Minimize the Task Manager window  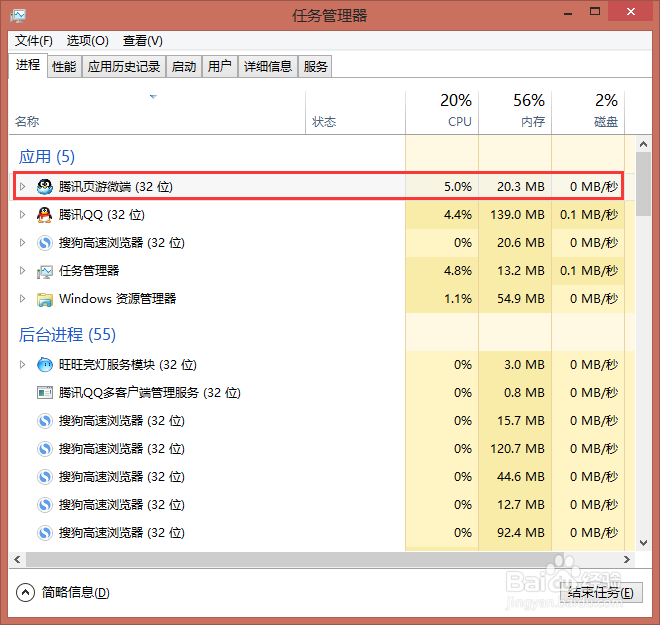568,12
